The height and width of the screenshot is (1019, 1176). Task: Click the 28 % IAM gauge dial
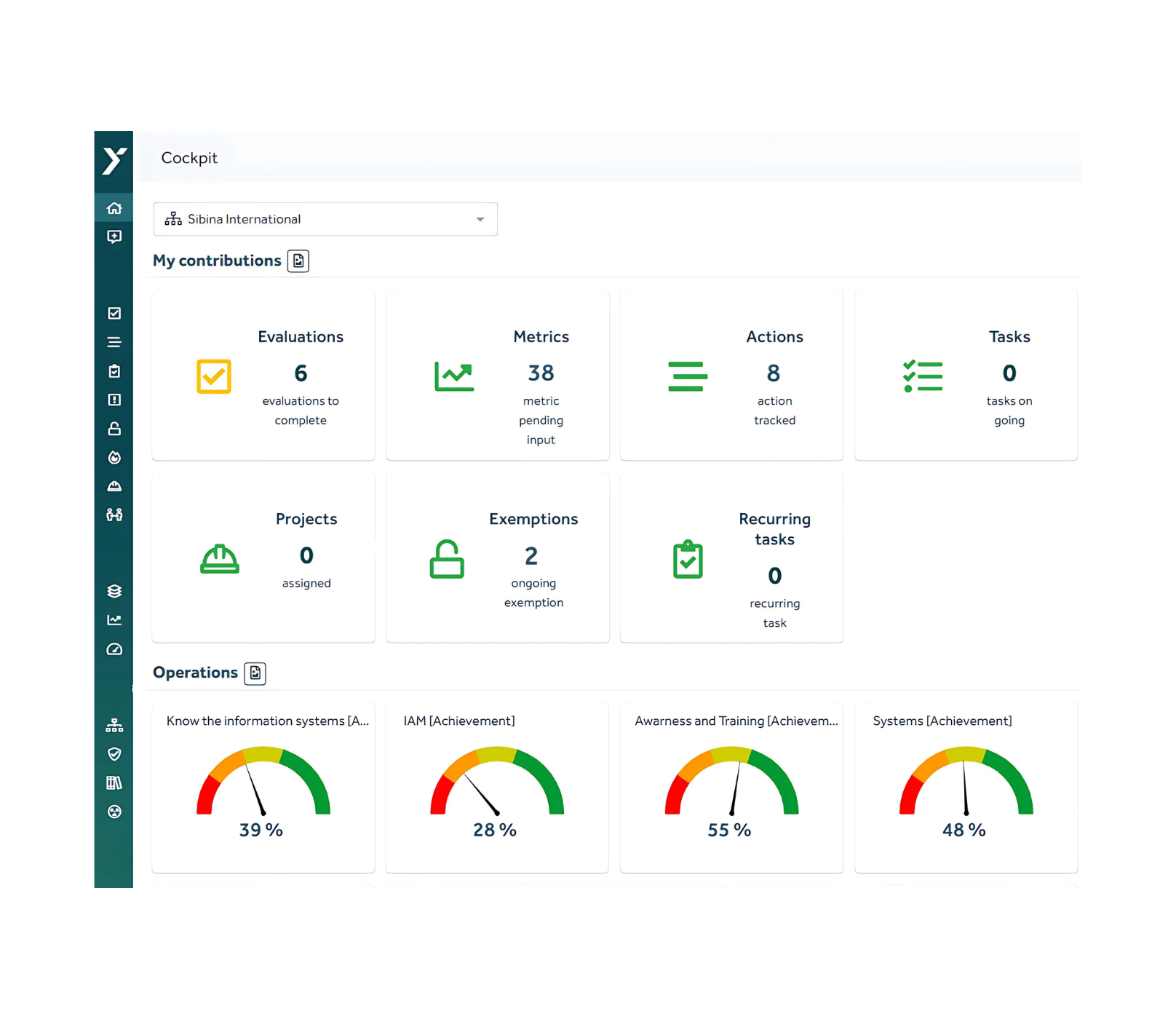click(x=497, y=780)
